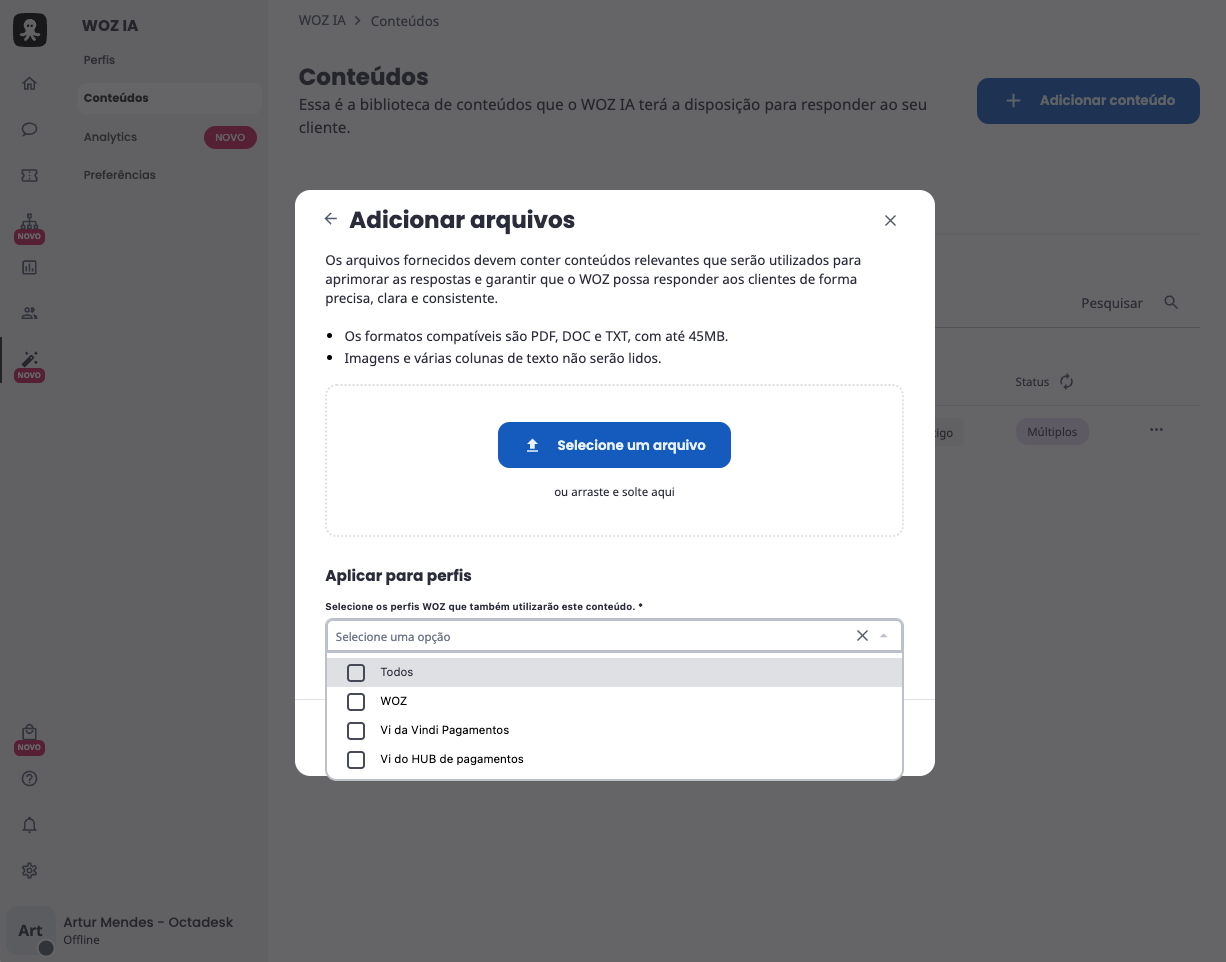This screenshot has width=1226, height=962.
Task: Go back using the modal's left arrow
Action: pos(331,219)
